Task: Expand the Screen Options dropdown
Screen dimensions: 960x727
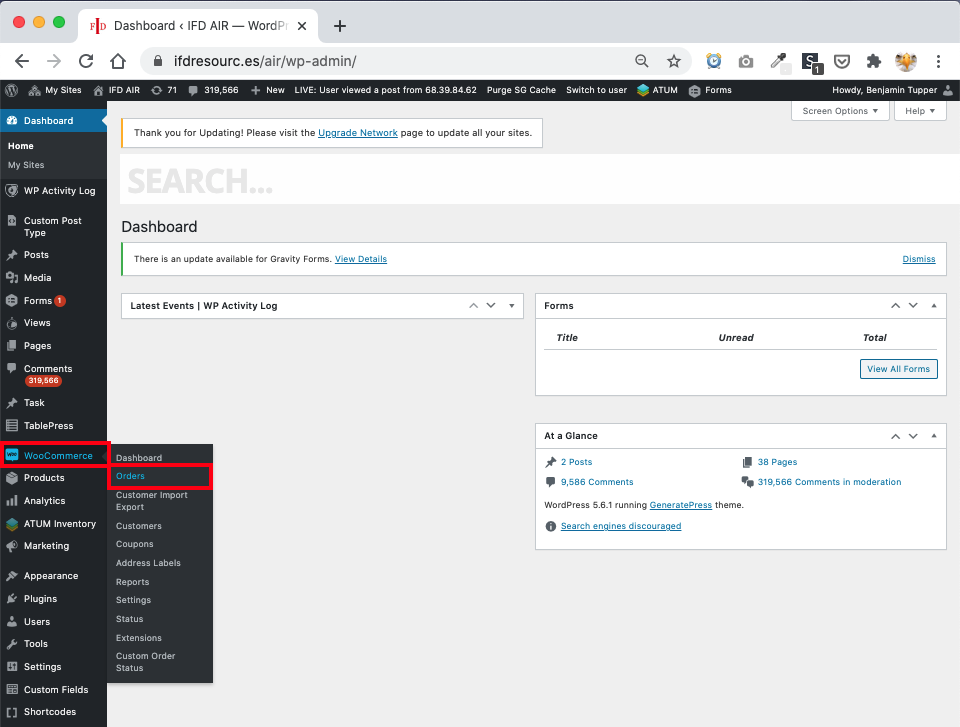Action: pyautogui.click(x=840, y=111)
